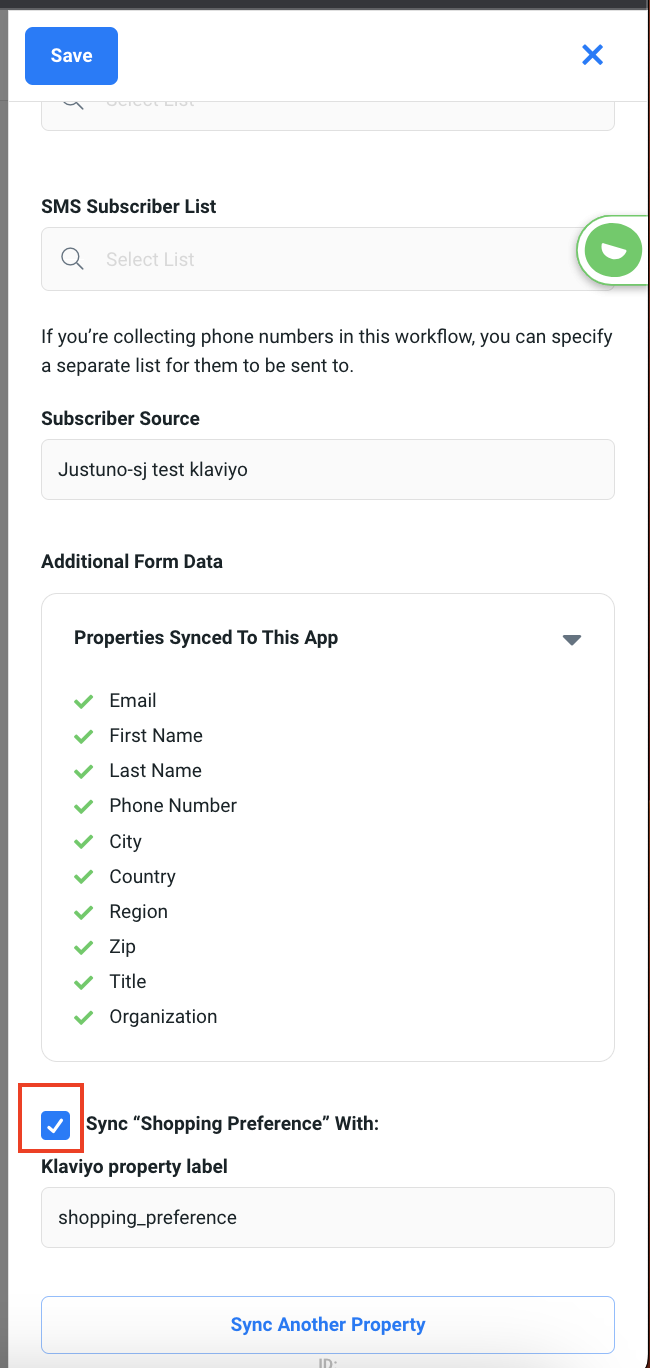The width and height of the screenshot is (650, 1368).
Task: Uncheck the Sync Shopping Preference checkbox
Action: (56, 1125)
